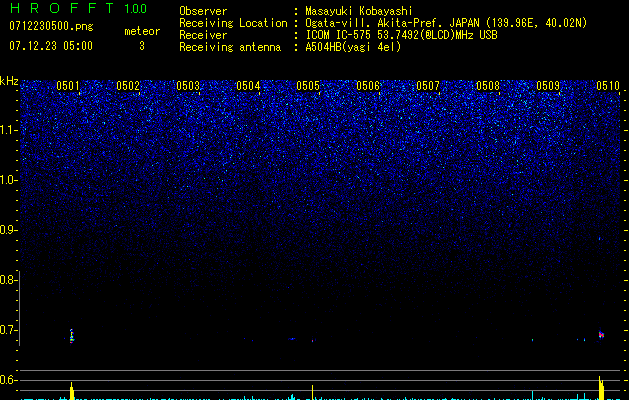629x400 pixels.
Task: Click the yellow power peak under 0510
Action: tap(601, 388)
